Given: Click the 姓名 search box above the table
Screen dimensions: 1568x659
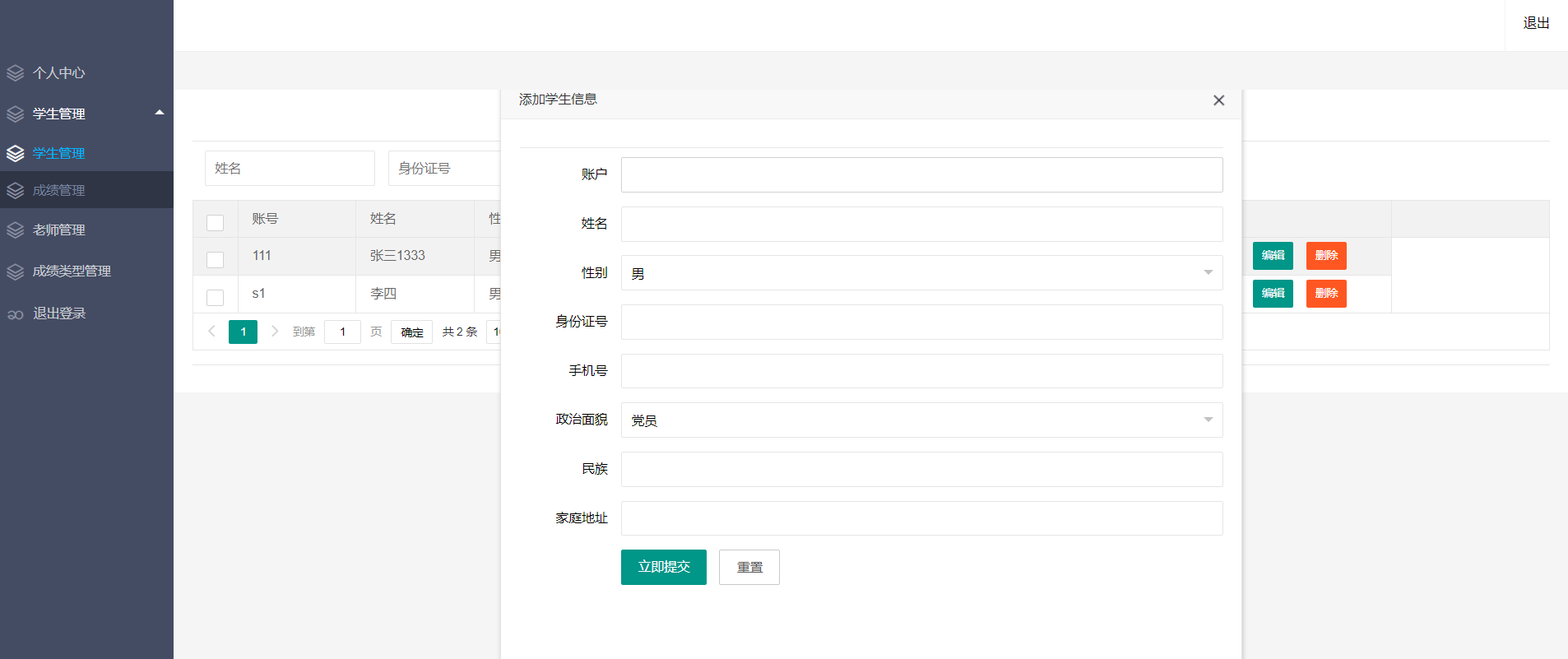Looking at the screenshot, I should (290, 168).
